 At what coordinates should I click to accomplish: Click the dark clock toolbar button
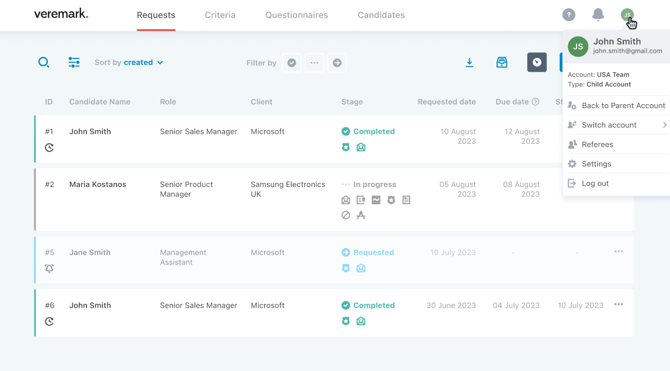point(537,62)
